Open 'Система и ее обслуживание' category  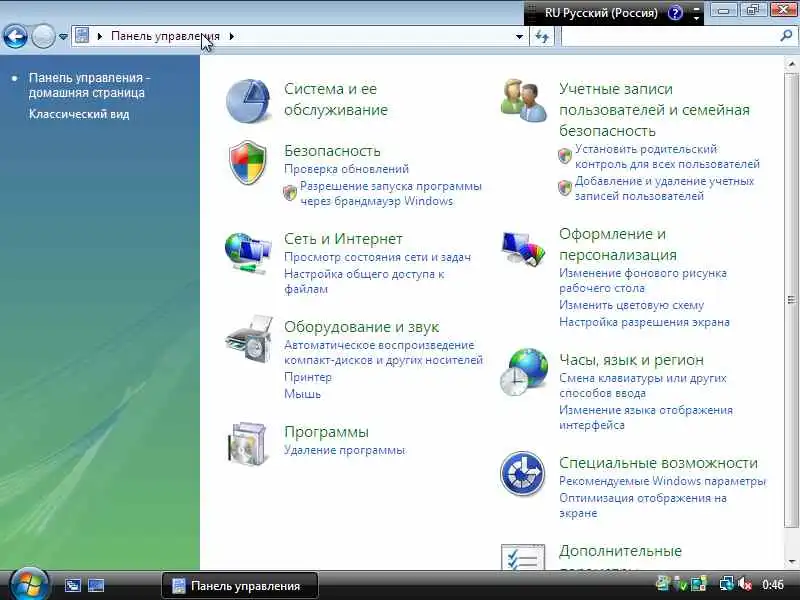(336, 99)
